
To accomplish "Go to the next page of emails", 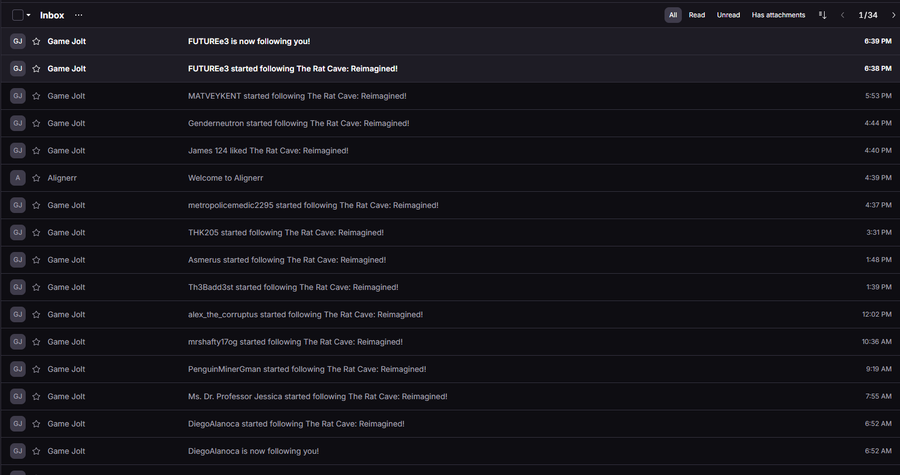I will point(893,15).
